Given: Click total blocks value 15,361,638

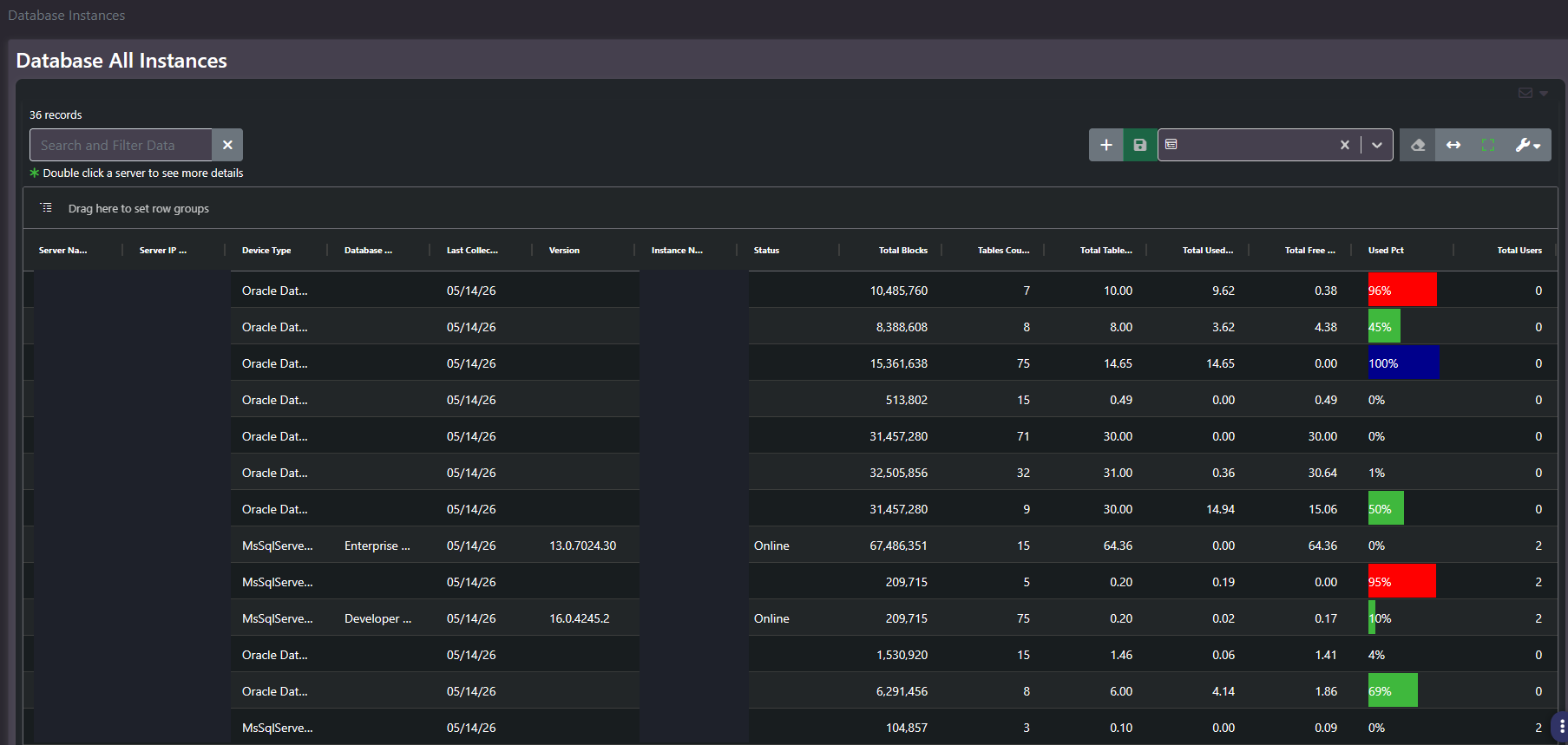Looking at the screenshot, I should click(x=899, y=363).
